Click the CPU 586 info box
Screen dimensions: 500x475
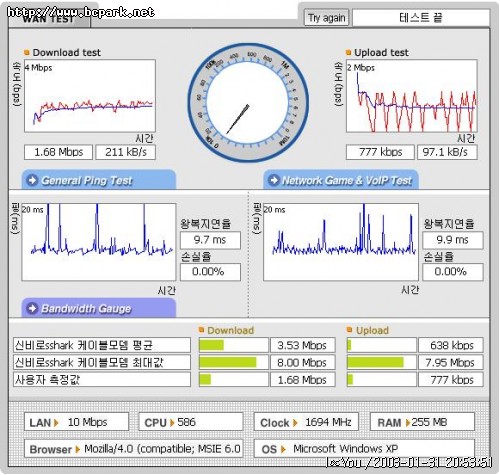coord(191,422)
